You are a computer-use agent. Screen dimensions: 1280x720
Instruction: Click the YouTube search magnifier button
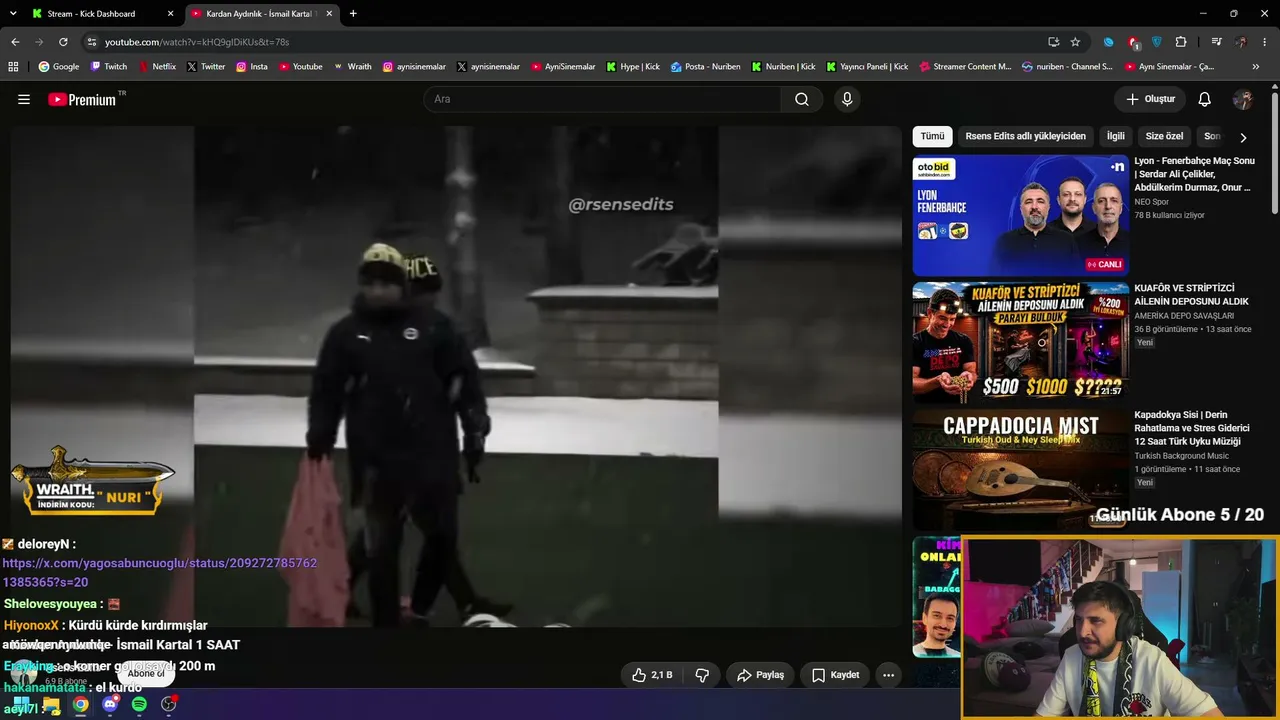[x=802, y=99]
